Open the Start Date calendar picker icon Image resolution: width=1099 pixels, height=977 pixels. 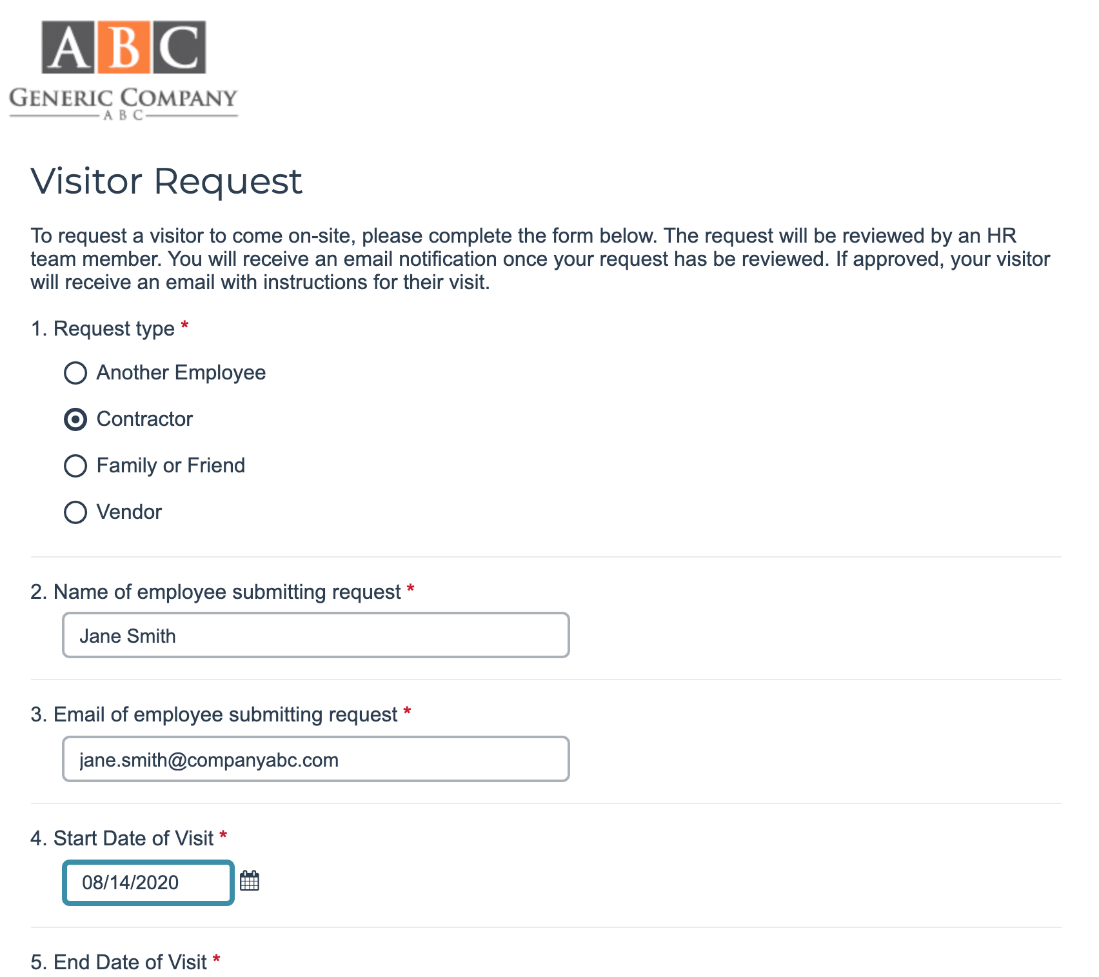[250, 882]
